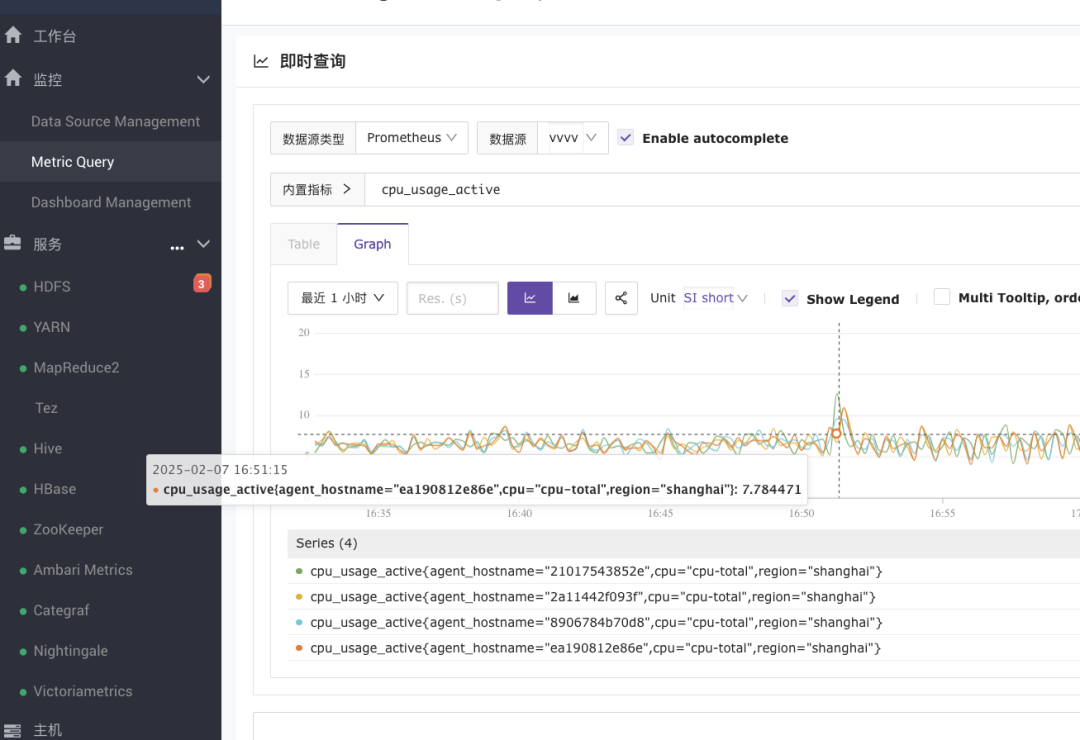Viewport: 1080px width, 740px height.
Task: Switch to line chart mode
Action: [530, 298]
